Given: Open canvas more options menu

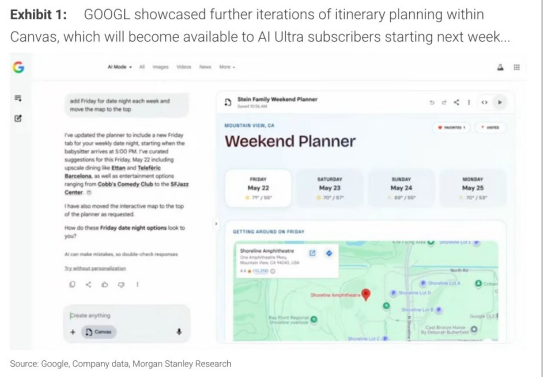Looking at the screenshot, I should coord(469,102).
